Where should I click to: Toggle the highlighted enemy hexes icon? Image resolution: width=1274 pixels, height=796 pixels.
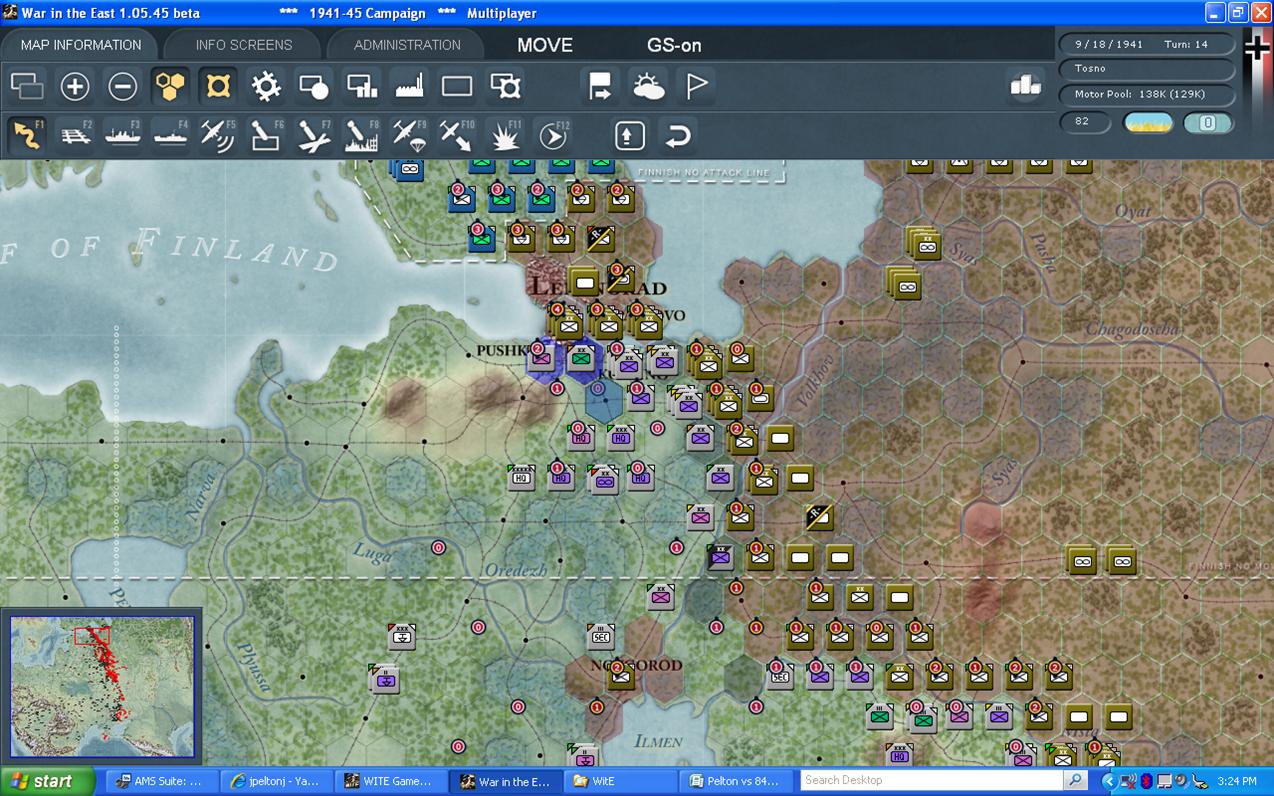(218, 87)
